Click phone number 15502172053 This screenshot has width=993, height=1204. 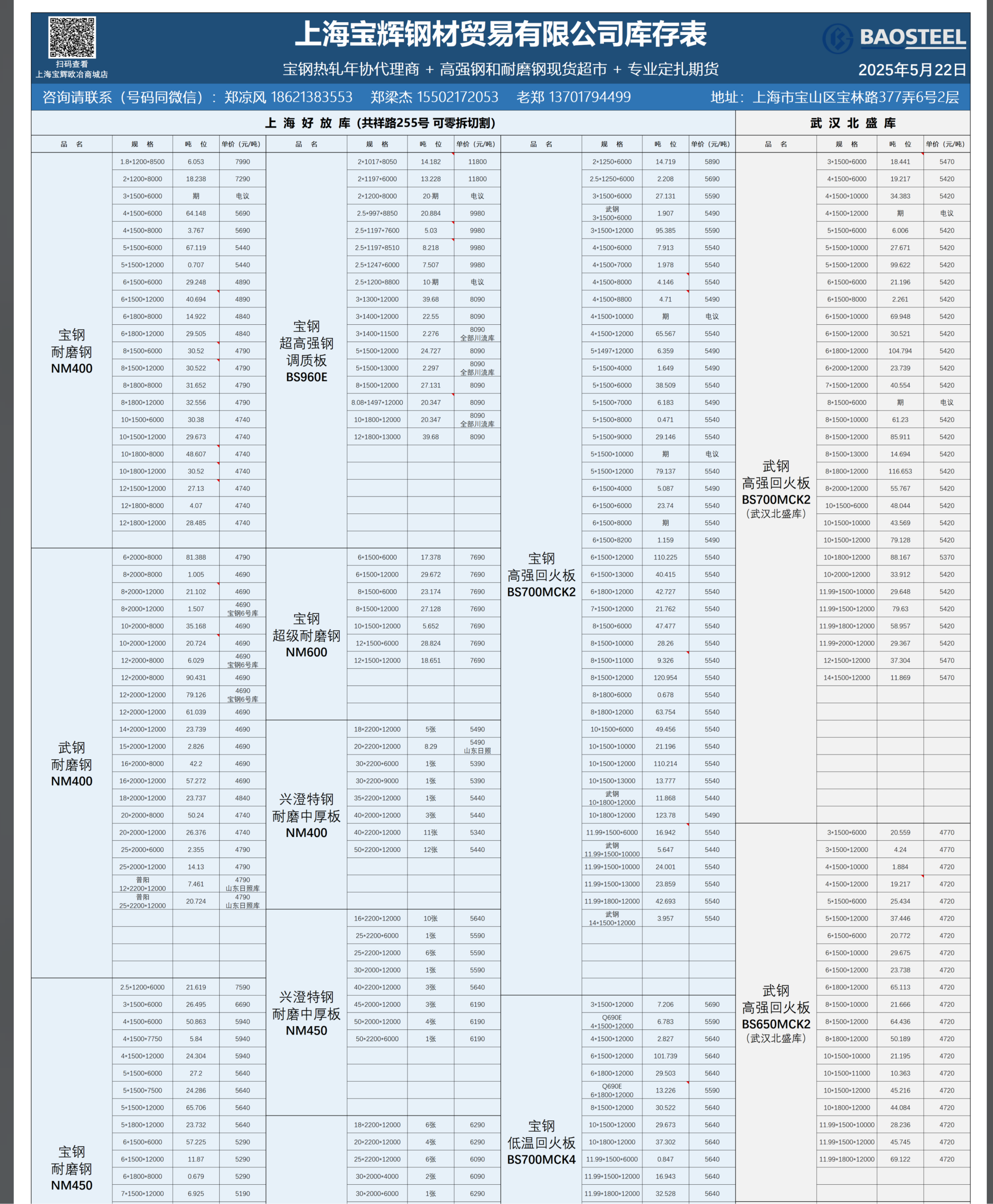[457, 97]
